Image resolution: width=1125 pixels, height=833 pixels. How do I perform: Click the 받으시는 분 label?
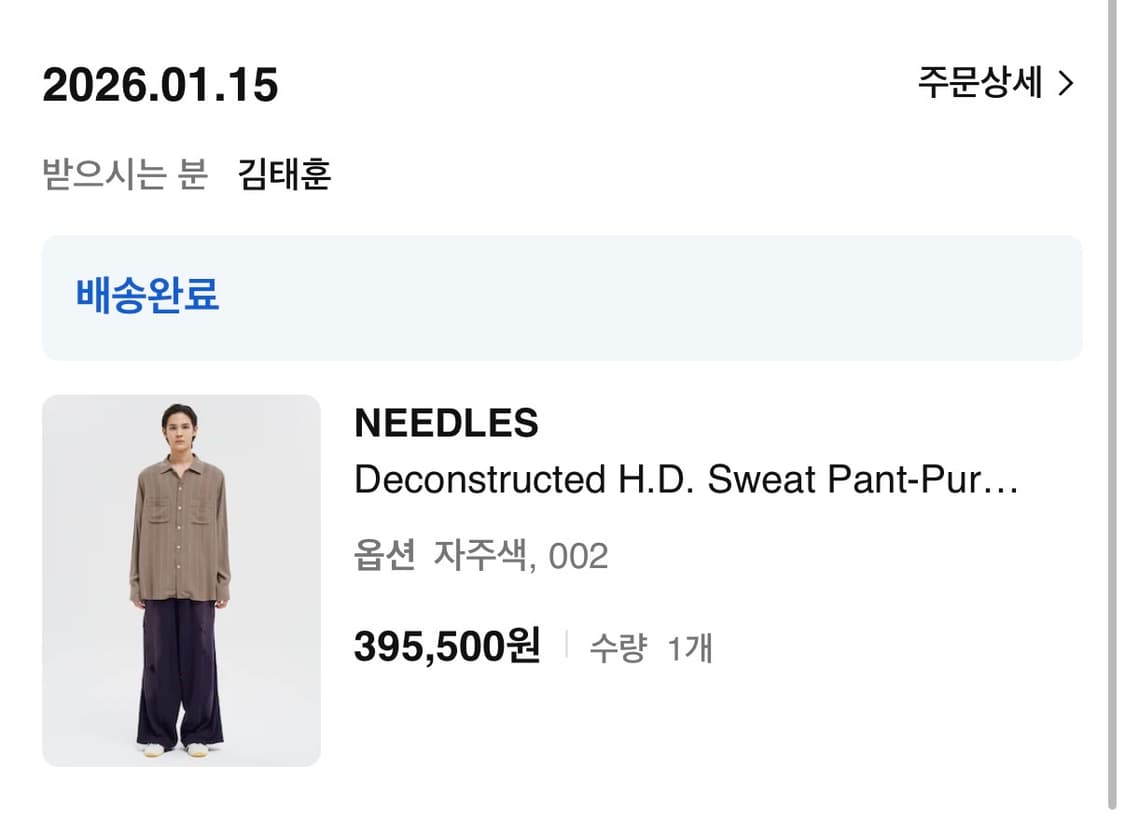click(x=126, y=174)
